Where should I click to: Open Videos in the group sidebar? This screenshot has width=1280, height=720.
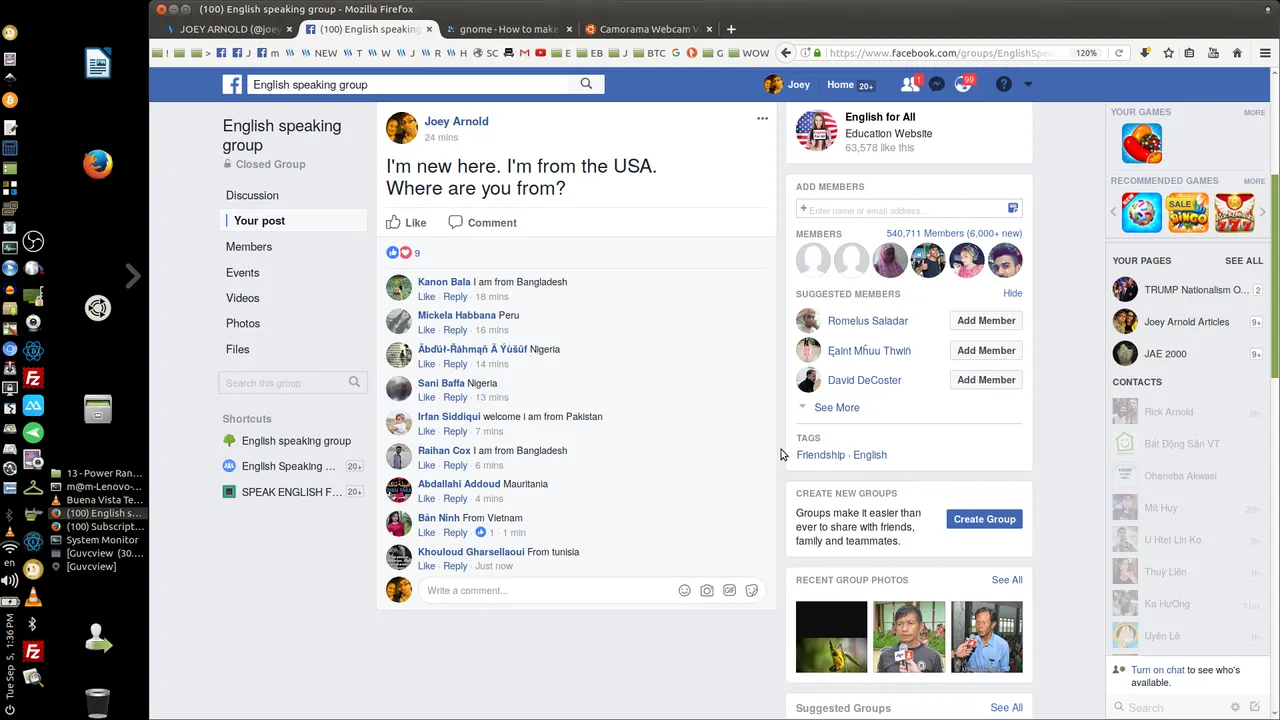(243, 298)
